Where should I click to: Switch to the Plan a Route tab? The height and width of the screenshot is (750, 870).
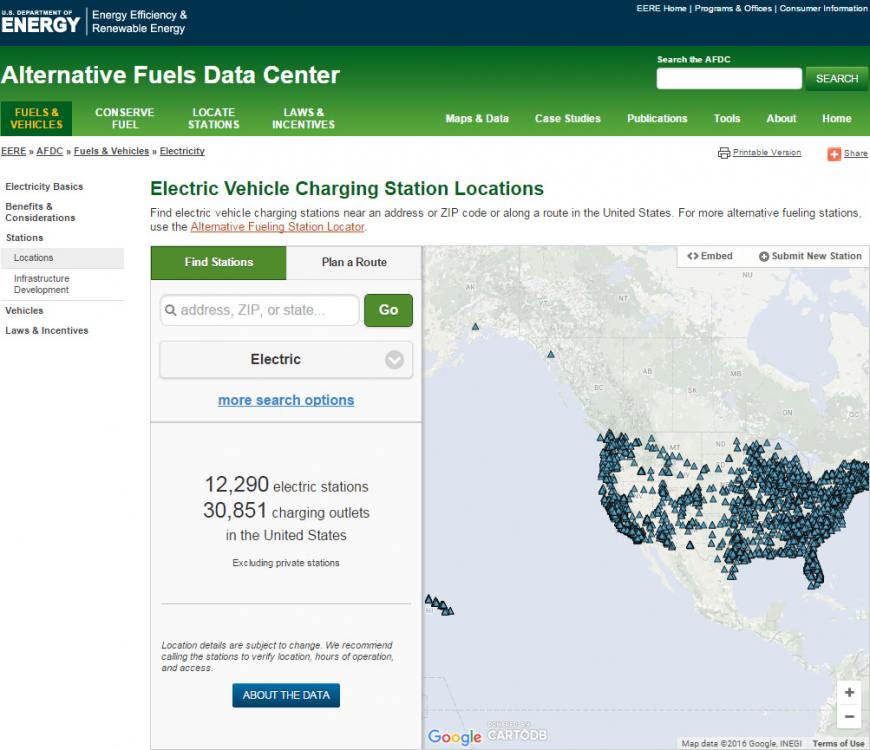tap(354, 262)
